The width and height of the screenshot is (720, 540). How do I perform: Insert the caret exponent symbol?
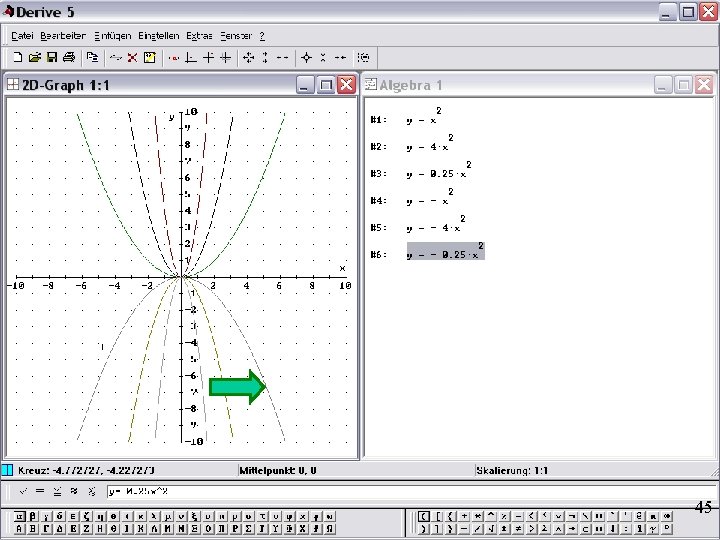click(x=491, y=515)
